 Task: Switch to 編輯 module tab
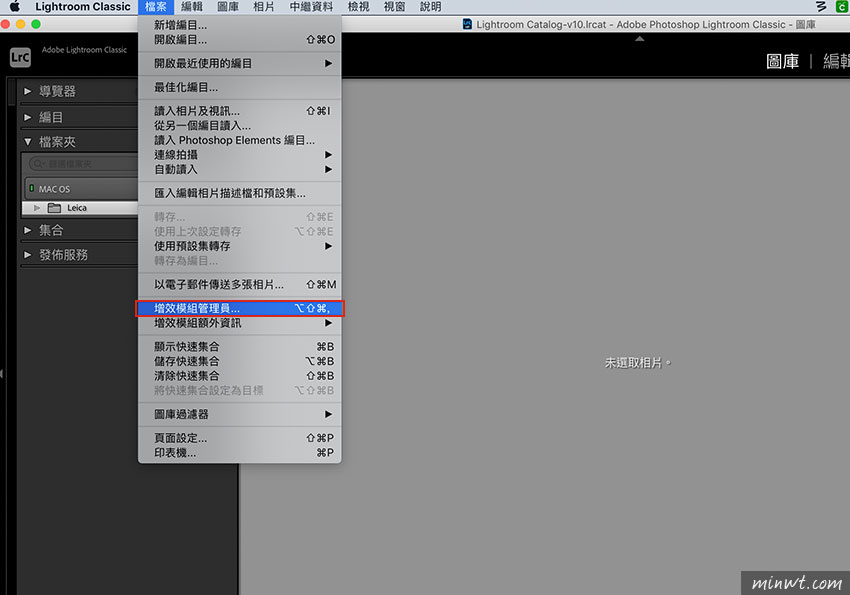click(x=836, y=61)
